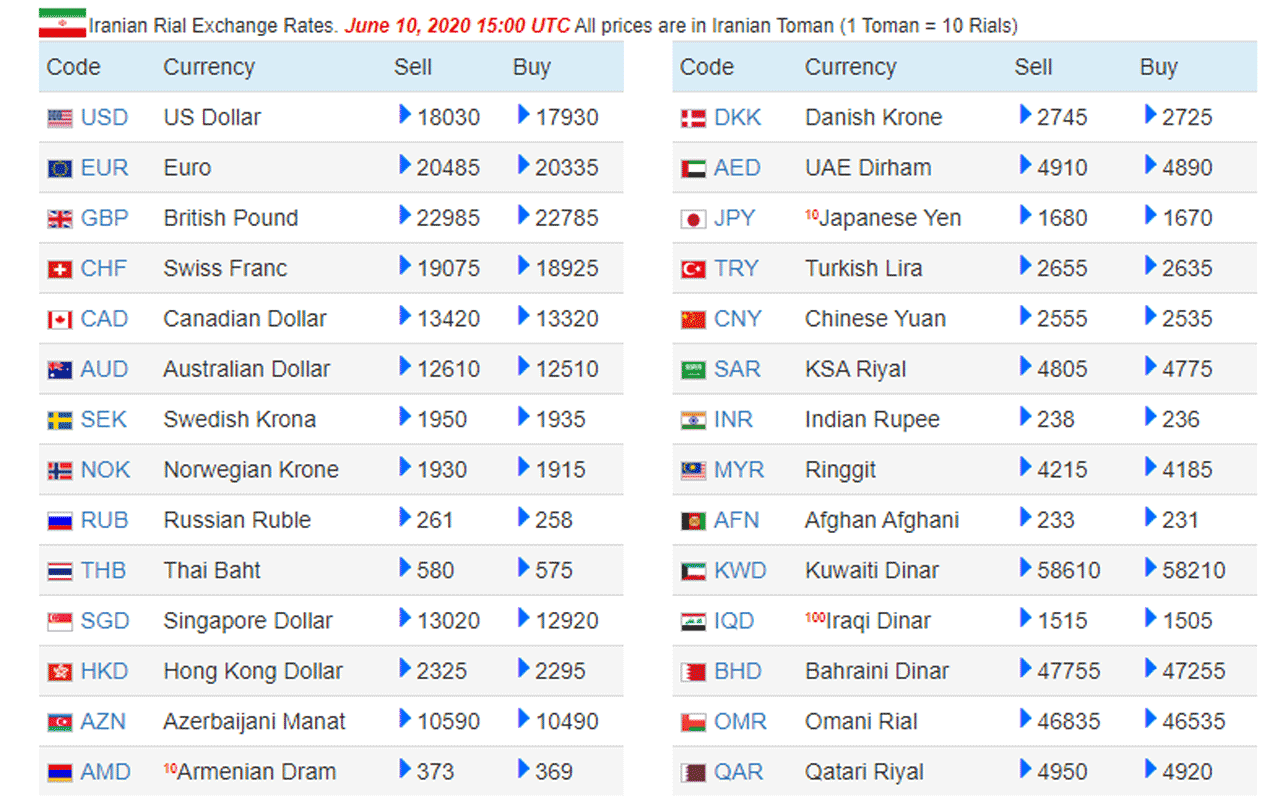This screenshot has width=1280, height=812.
Task: Click the Kuwait flag beside KWD
Action: (693, 572)
